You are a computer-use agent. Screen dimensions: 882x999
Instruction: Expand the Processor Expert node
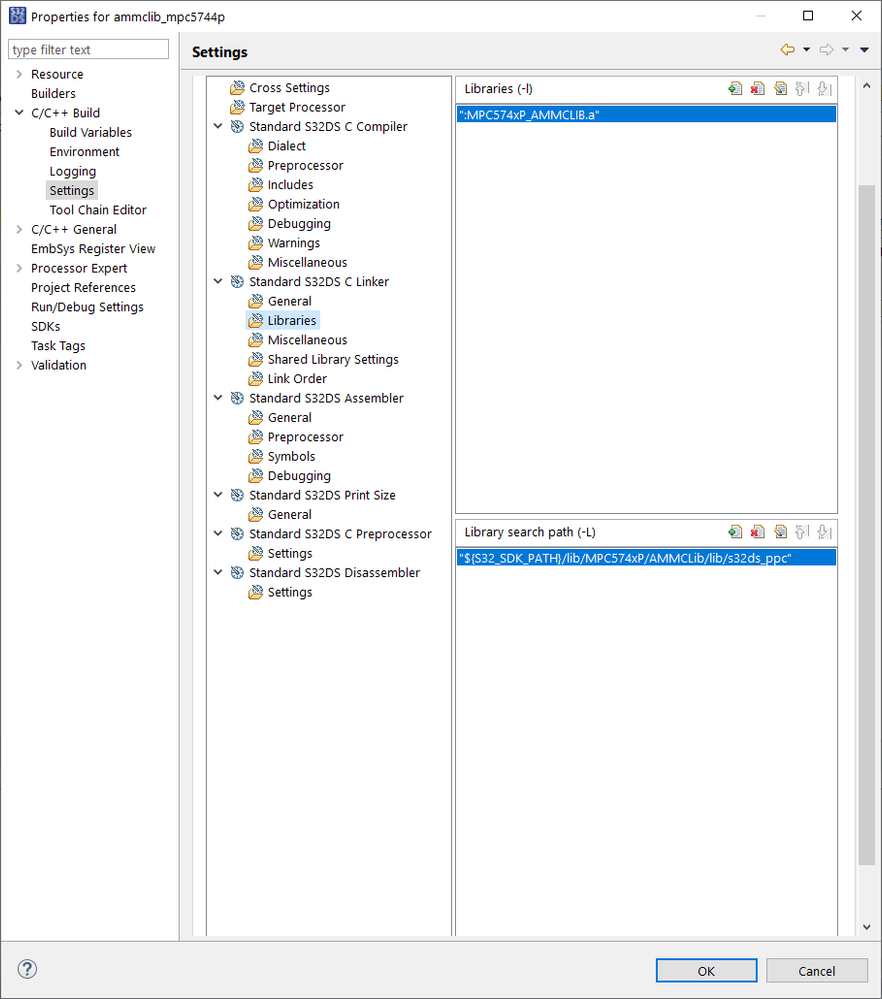pos(19,268)
